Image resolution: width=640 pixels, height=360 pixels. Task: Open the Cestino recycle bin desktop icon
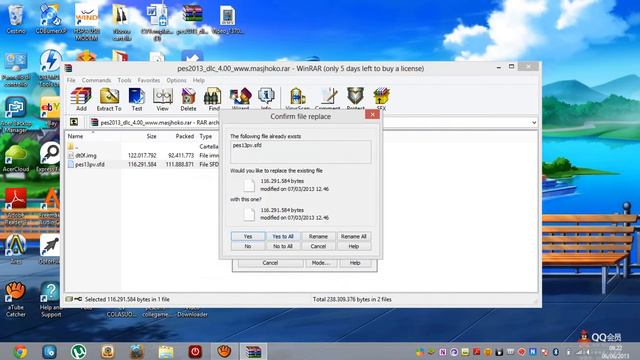(x=16, y=20)
